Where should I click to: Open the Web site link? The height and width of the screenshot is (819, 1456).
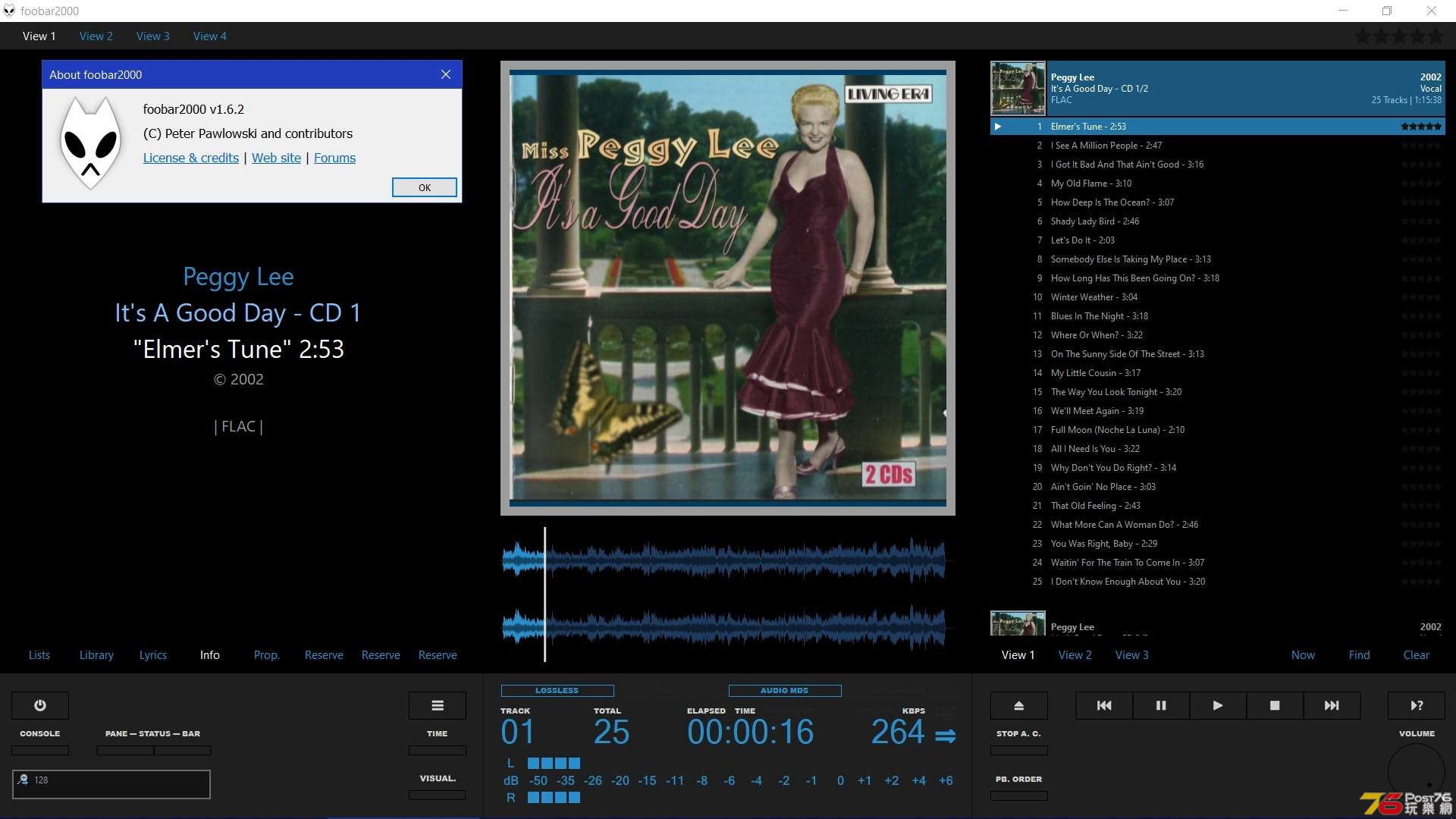pos(276,158)
